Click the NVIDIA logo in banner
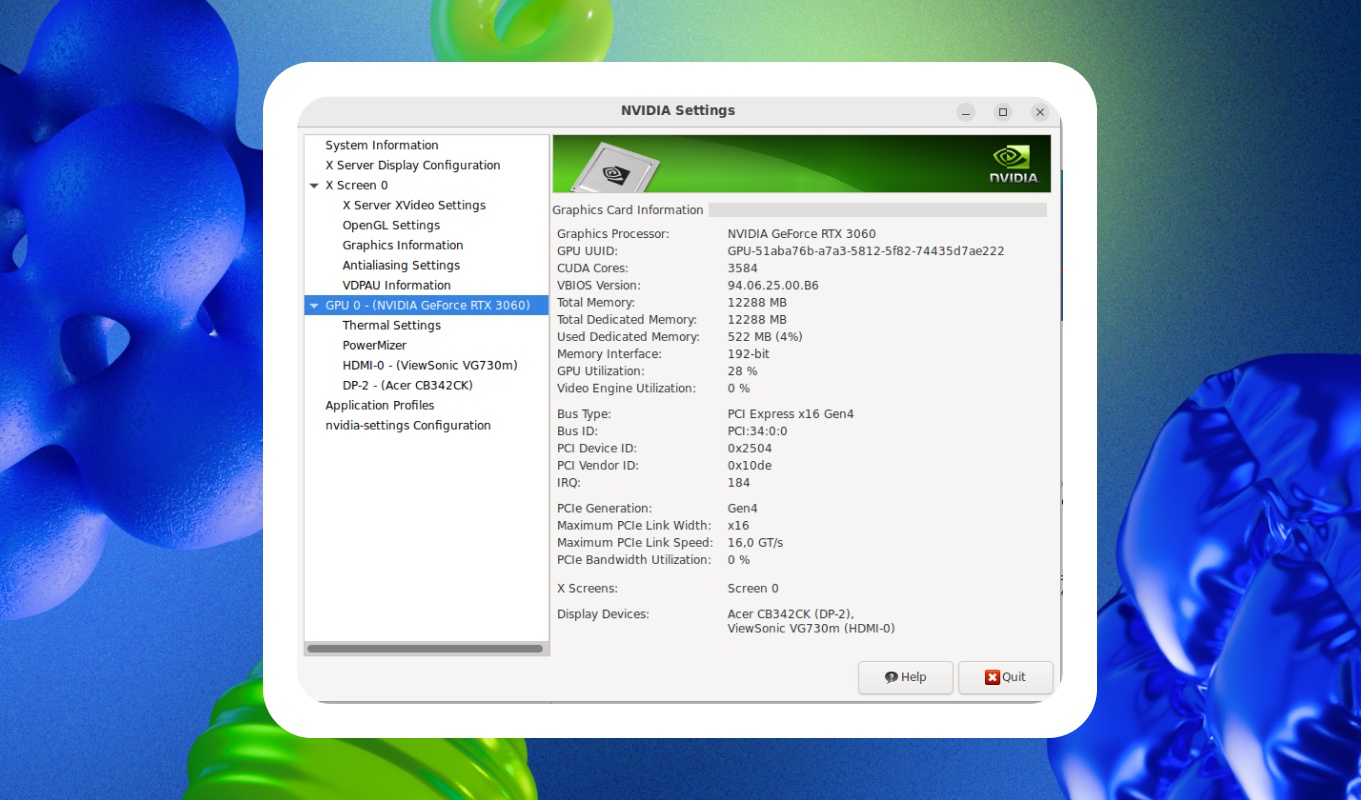Viewport: 1361px width, 800px height. pos(1014,165)
